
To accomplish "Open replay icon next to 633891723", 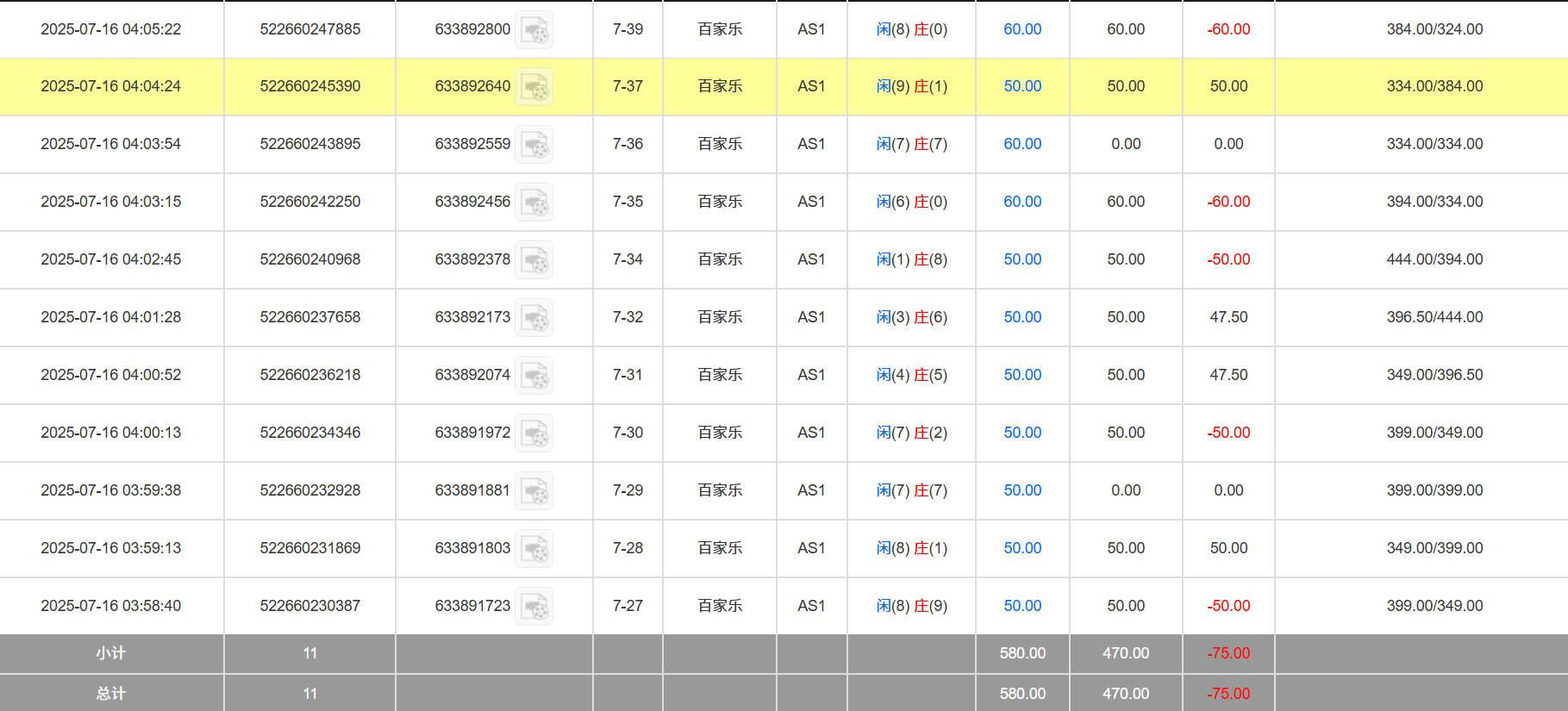I will [534, 607].
